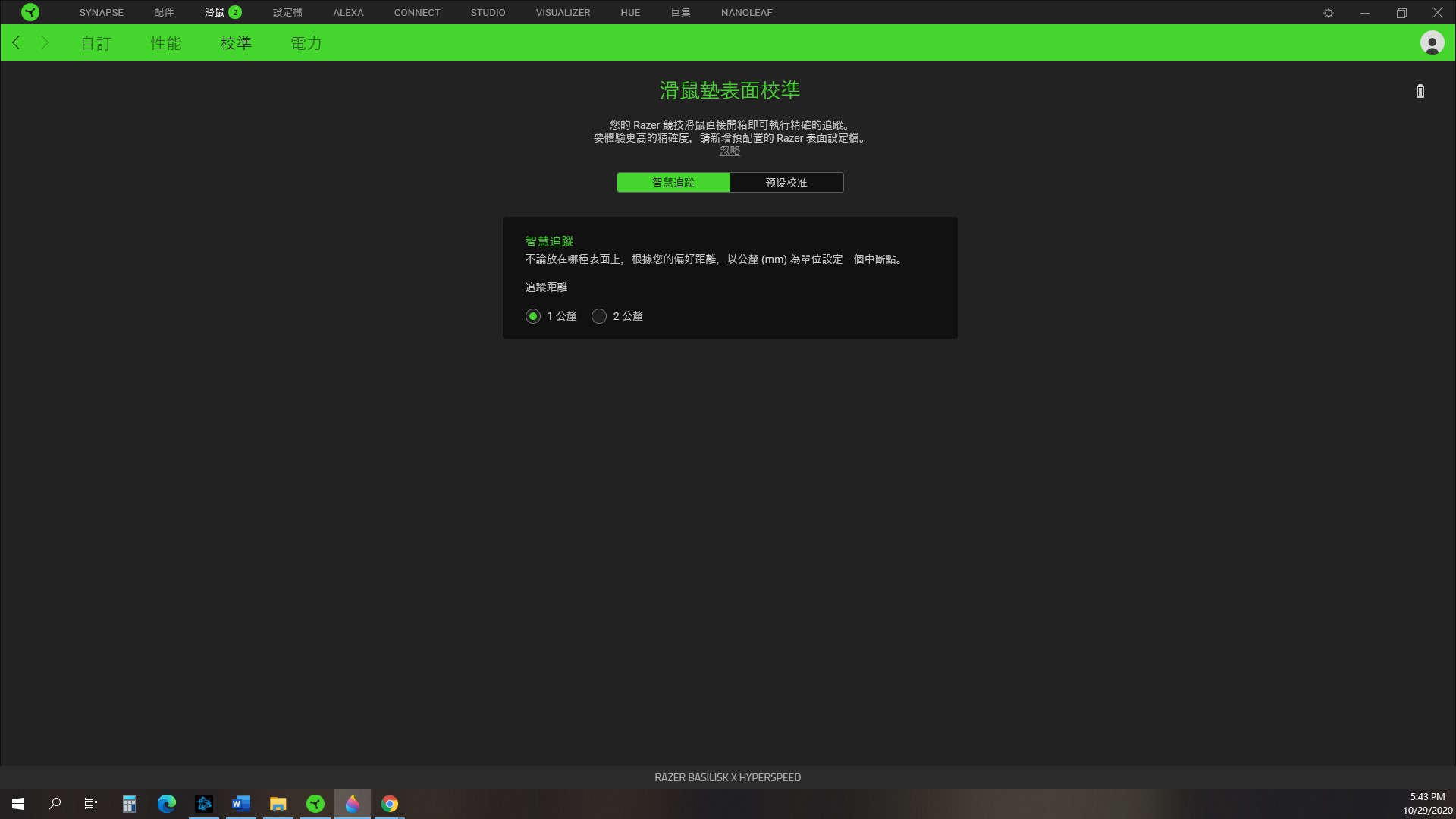The image size is (1456, 819).
Task: Click the 忽略 link
Action: point(730,151)
